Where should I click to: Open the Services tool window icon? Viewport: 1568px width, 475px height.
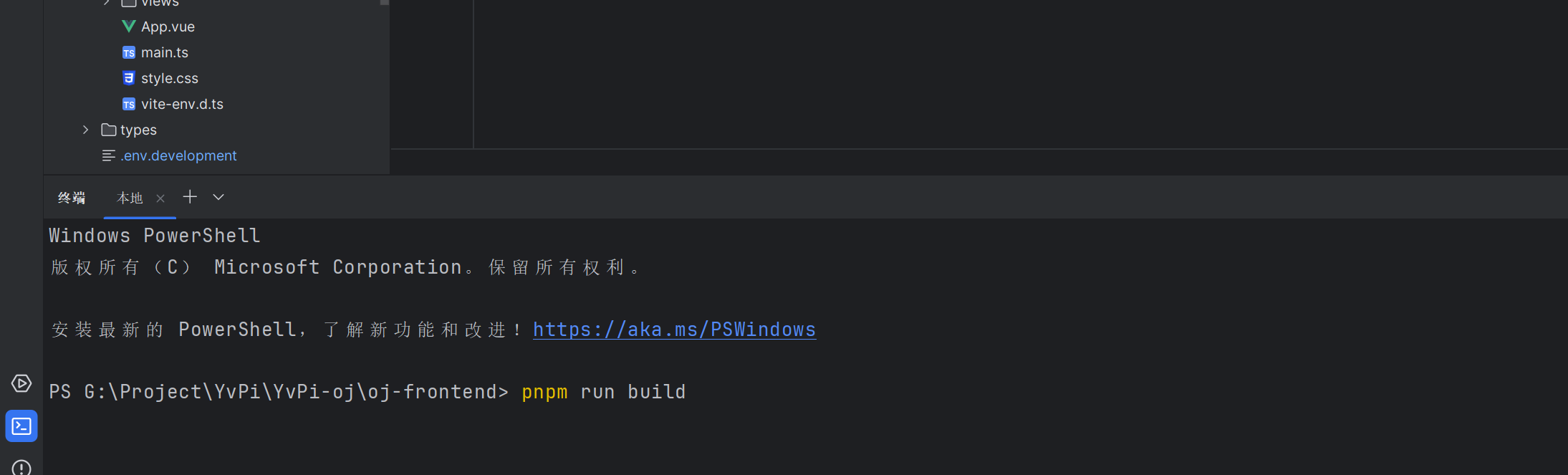pos(21,383)
